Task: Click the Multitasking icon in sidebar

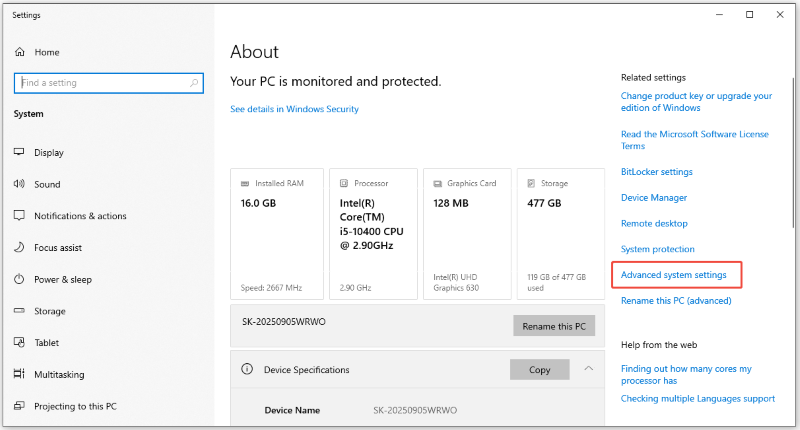Action: point(19,374)
